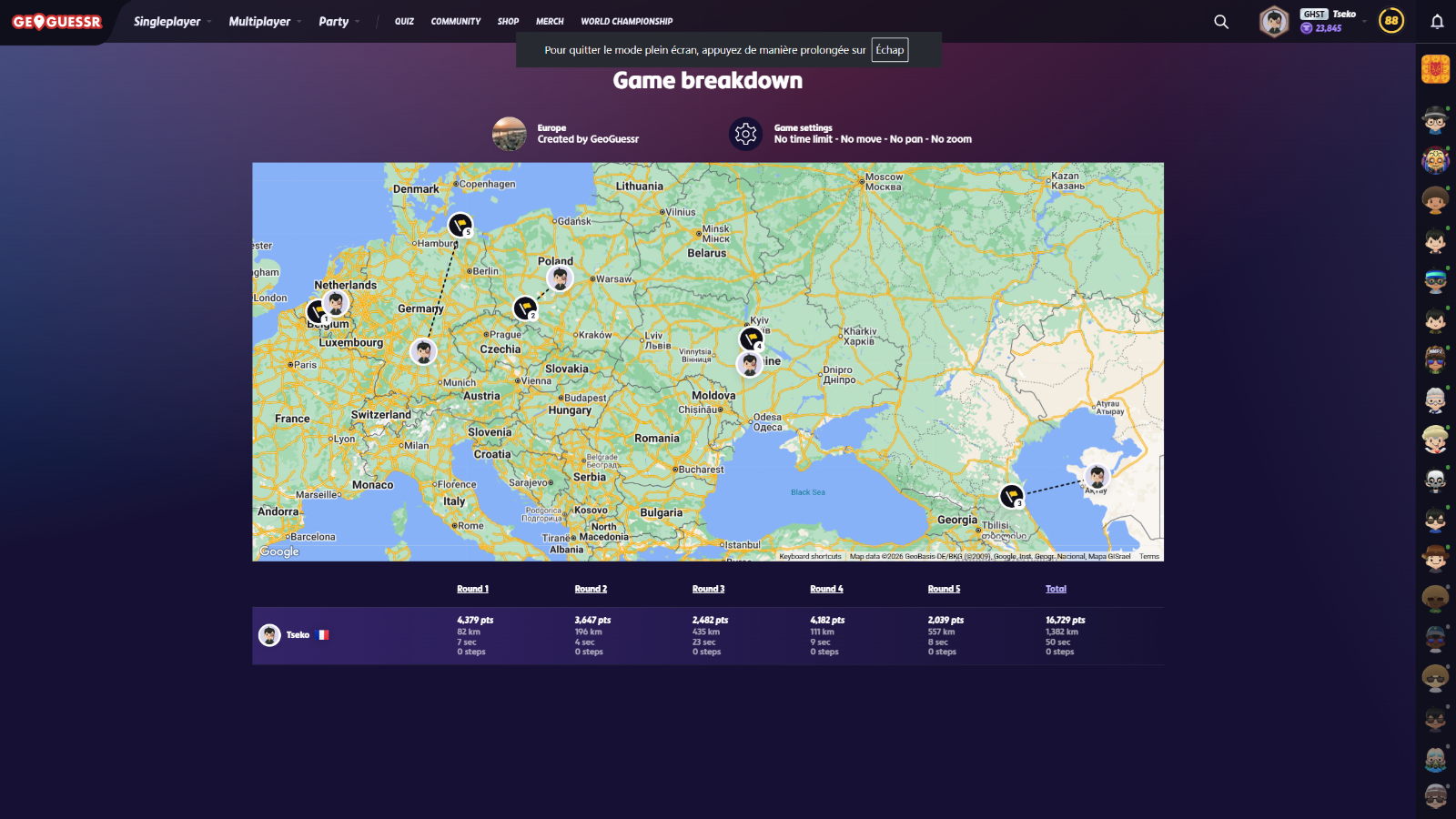Expand the Party dropdown menu
This screenshot has height=819, width=1456.
339,22
